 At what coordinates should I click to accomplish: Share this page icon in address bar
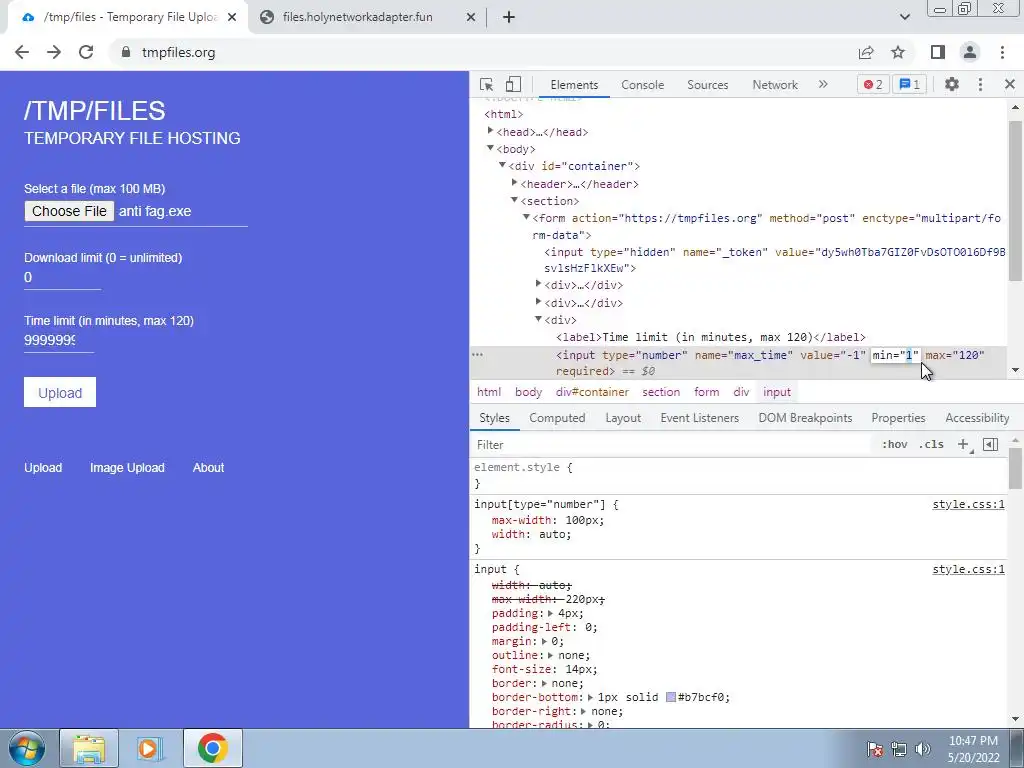click(866, 52)
